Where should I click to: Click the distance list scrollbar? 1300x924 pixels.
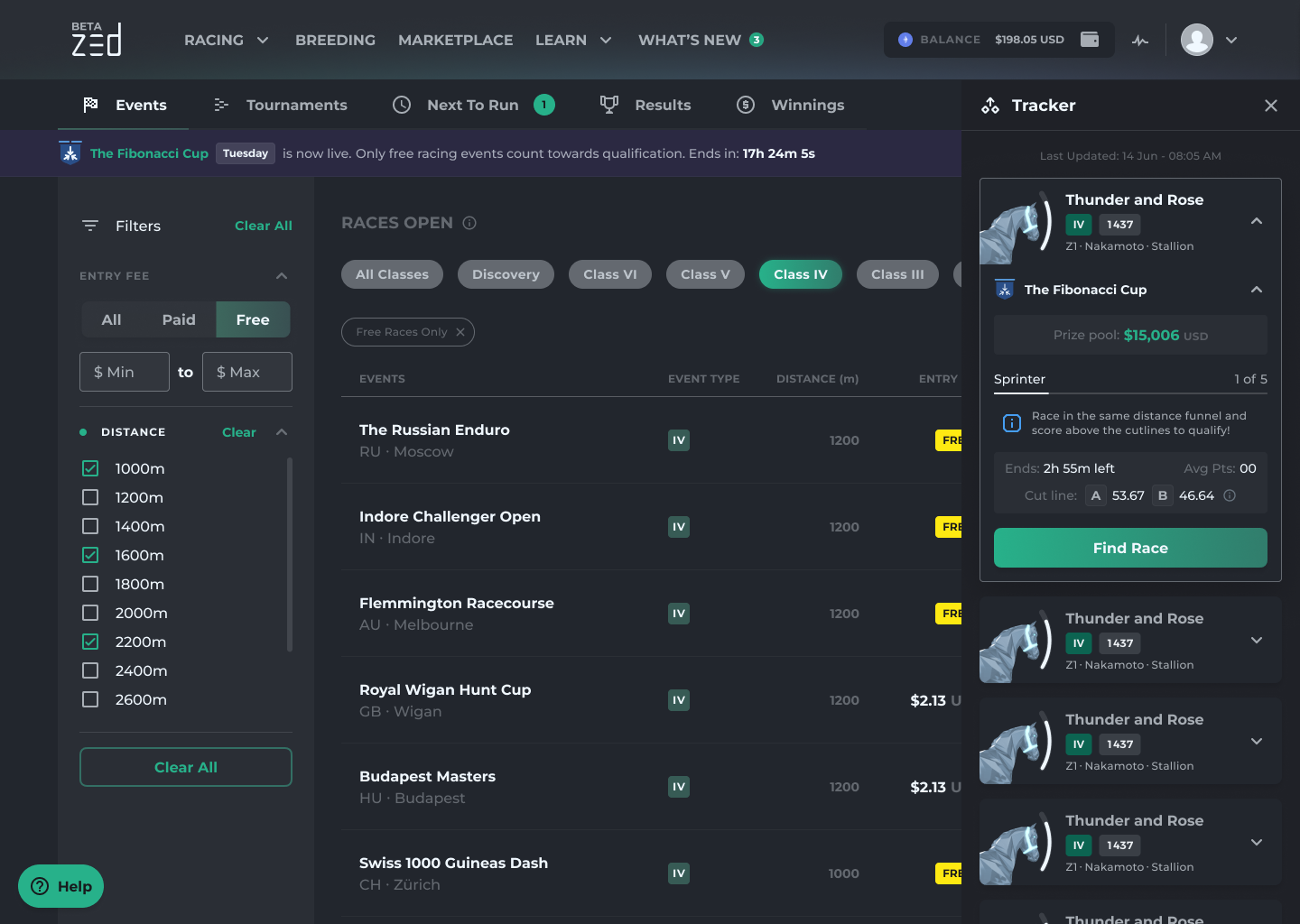pos(290,554)
